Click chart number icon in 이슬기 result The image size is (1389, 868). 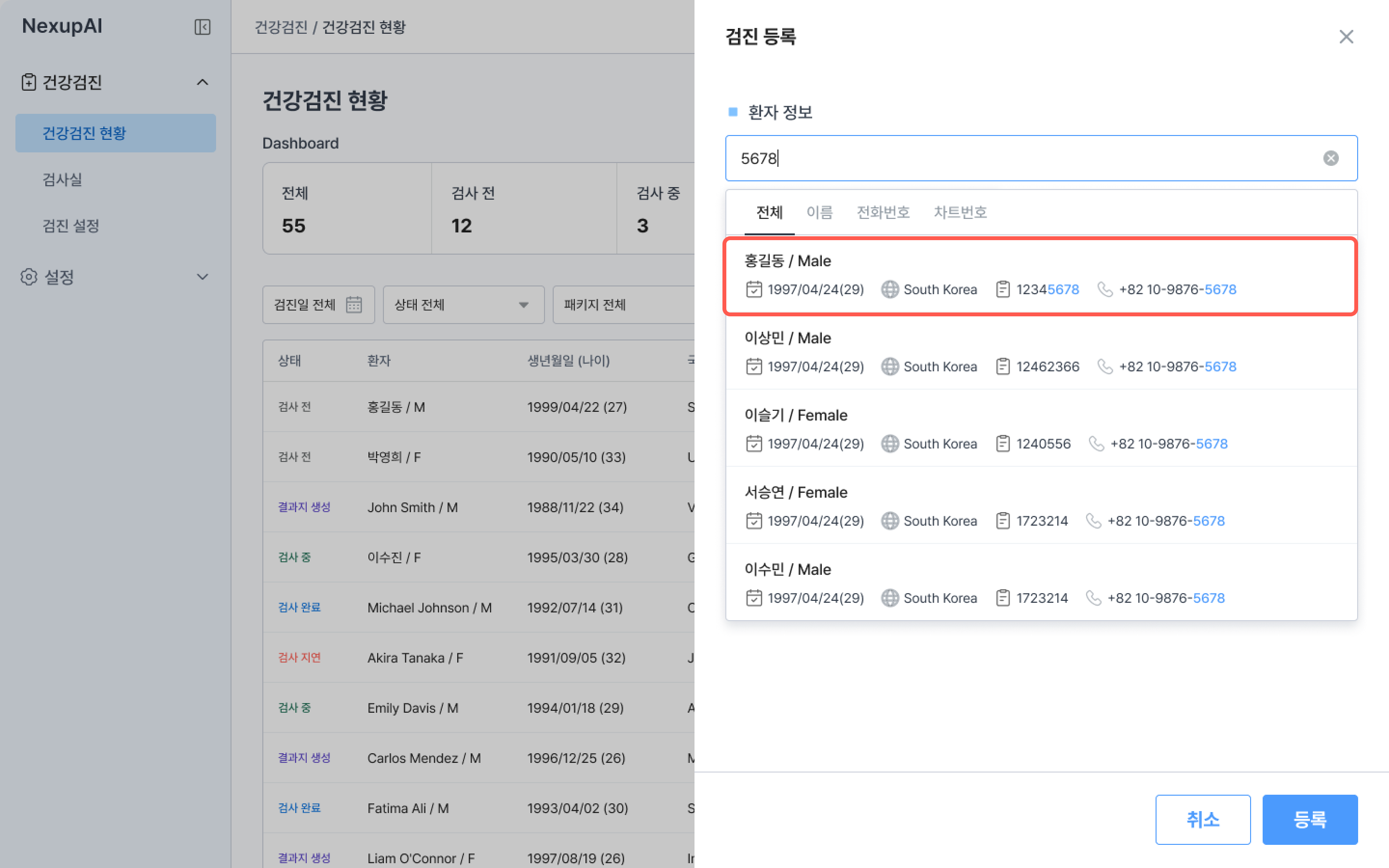pyautogui.click(x=1003, y=444)
